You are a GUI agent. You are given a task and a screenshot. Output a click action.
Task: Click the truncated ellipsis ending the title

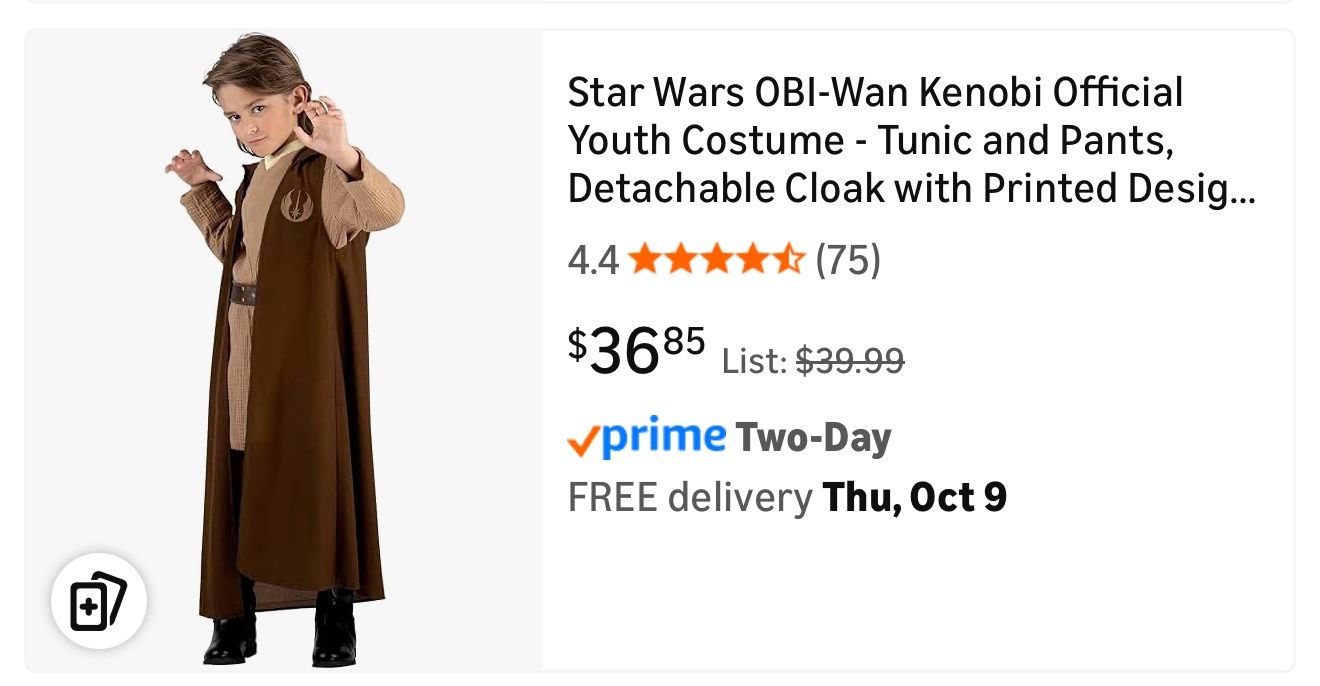(1243, 190)
